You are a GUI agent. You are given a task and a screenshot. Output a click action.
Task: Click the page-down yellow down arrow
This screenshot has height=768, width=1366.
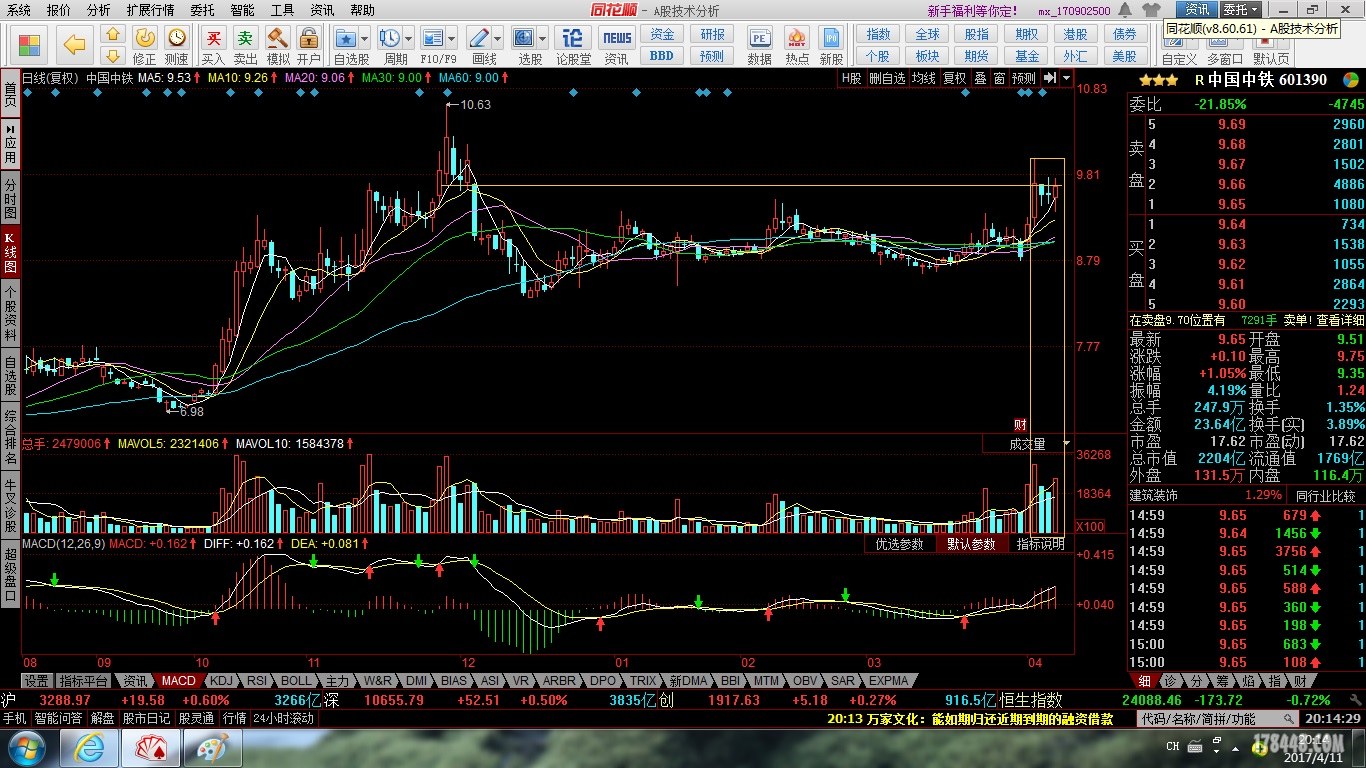[113, 56]
